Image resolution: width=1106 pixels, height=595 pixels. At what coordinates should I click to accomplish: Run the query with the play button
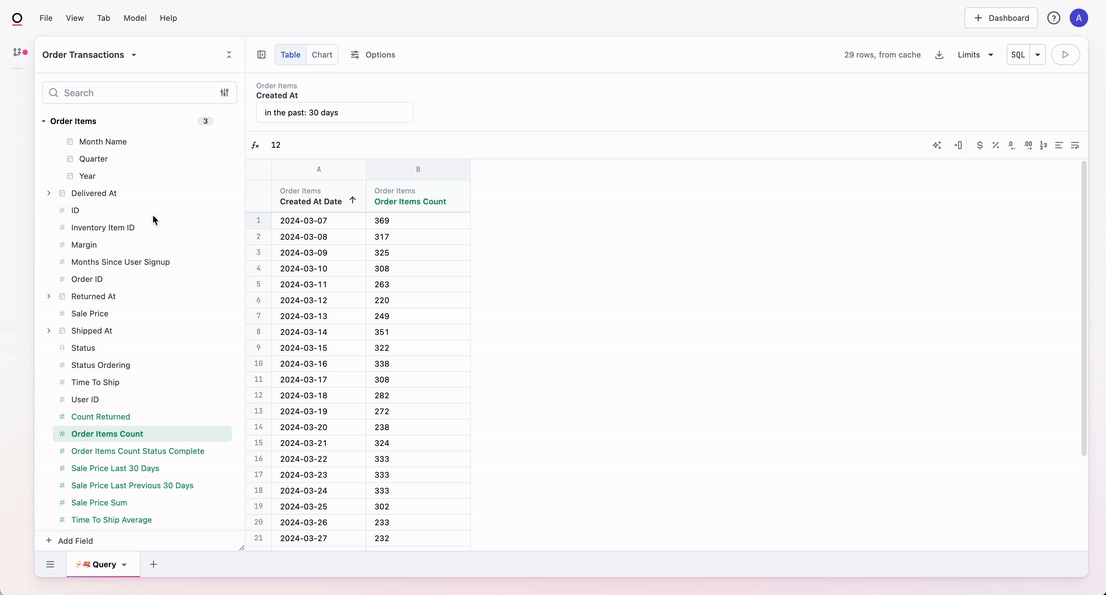1065,54
